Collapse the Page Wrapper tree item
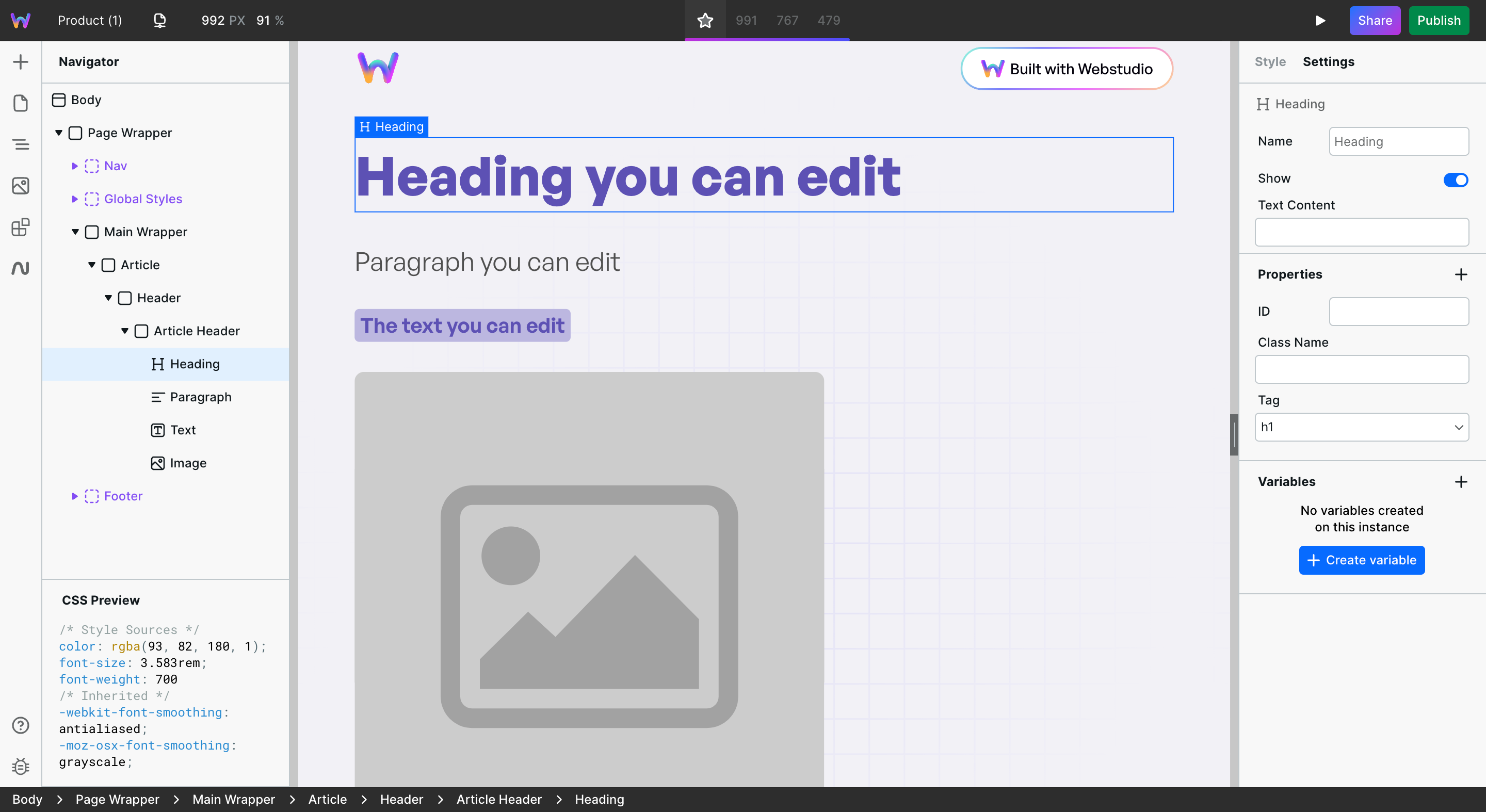1486x812 pixels. click(x=59, y=133)
